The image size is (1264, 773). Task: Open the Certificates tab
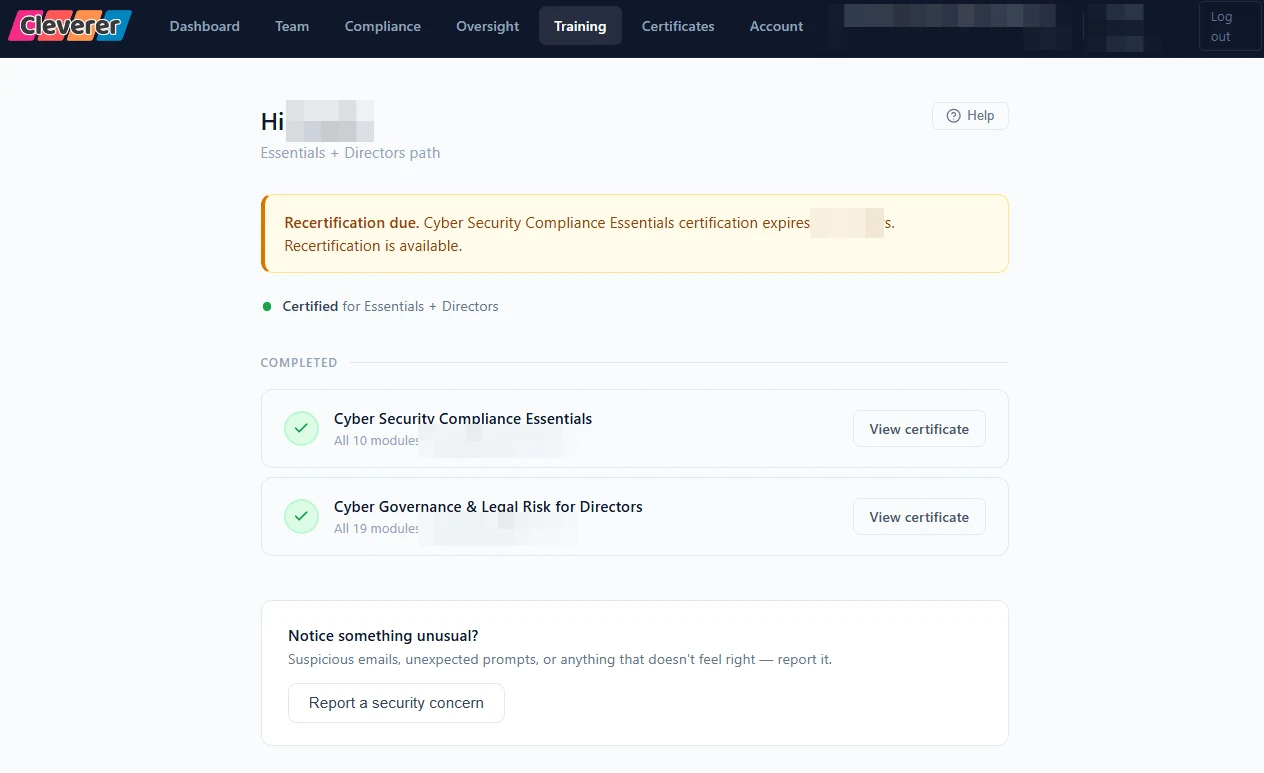coord(678,26)
